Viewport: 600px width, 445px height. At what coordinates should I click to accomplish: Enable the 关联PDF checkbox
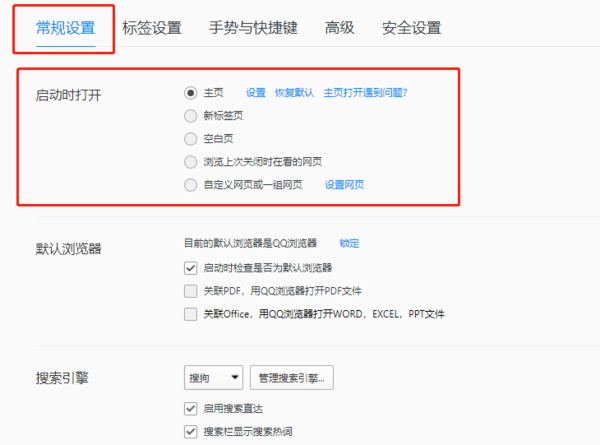pyautogui.click(x=191, y=291)
